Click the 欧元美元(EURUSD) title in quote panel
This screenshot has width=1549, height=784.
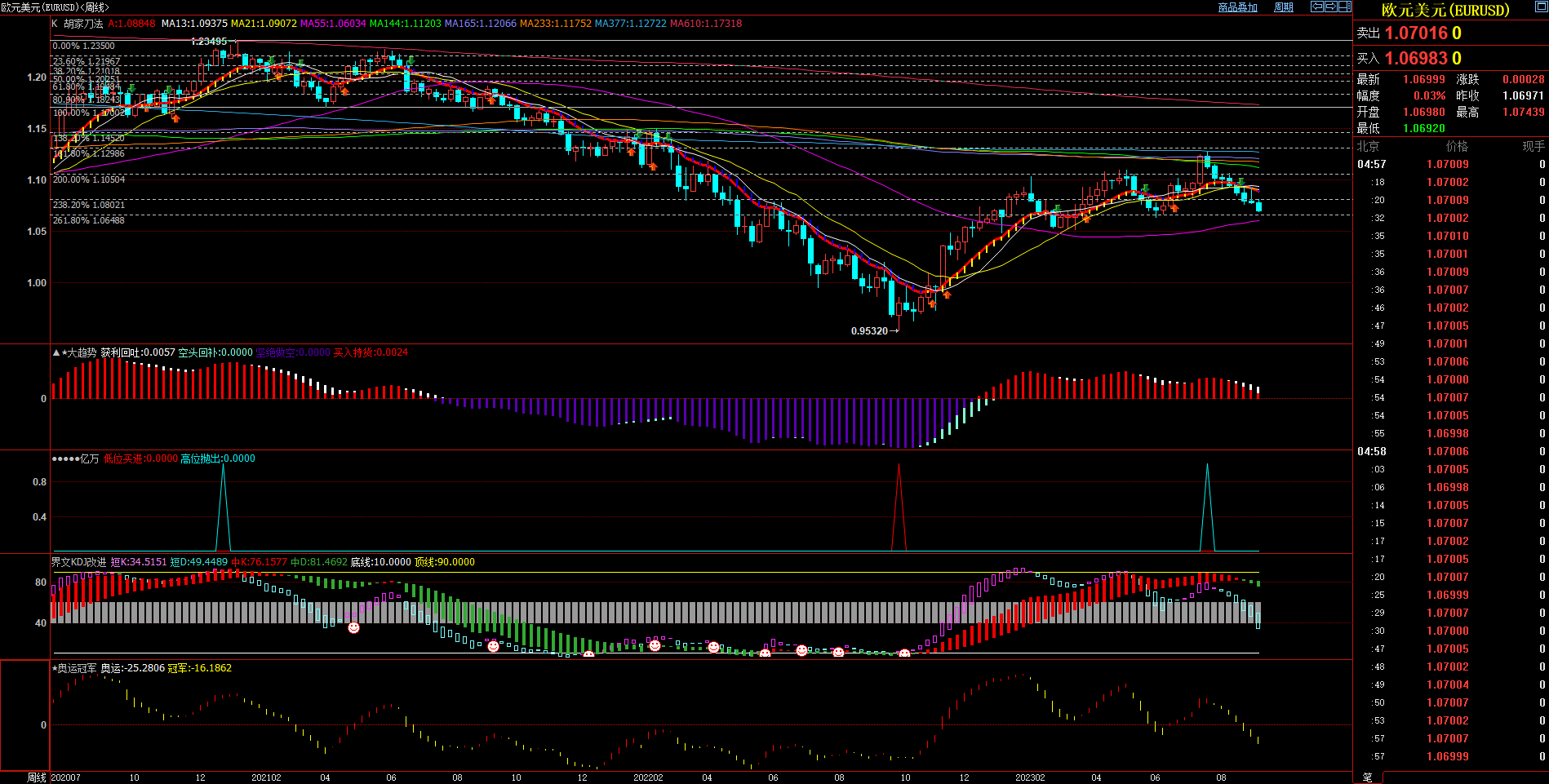[x=1445, y=10]
